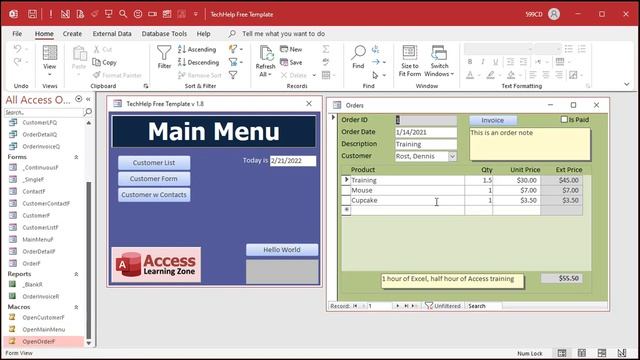Toggle the Italic formatting button
Viewport: 640px width, 360px height.
coord(482,62)
